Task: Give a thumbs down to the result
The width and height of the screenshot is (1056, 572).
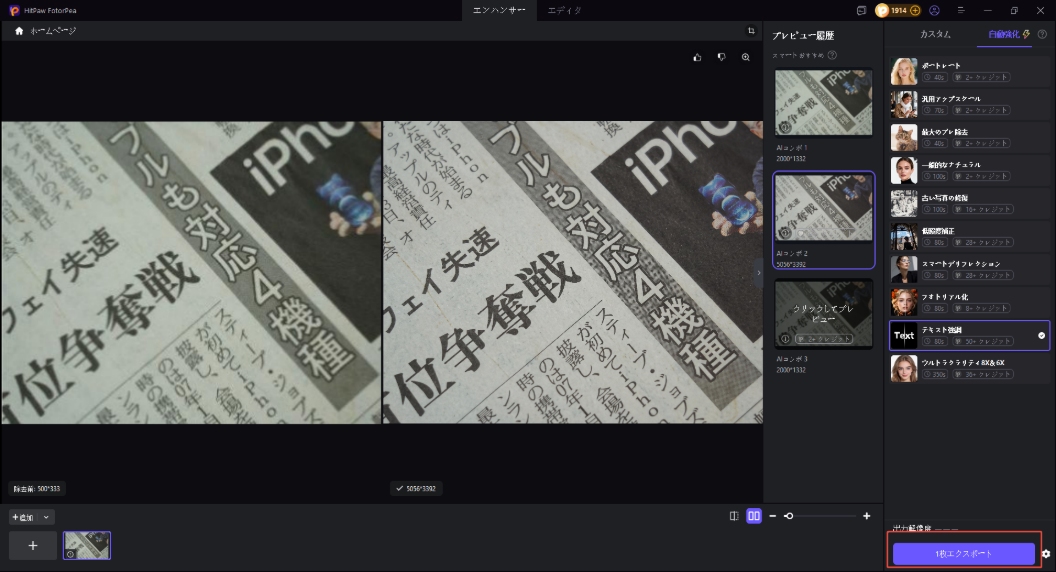Action: [721, 57]
